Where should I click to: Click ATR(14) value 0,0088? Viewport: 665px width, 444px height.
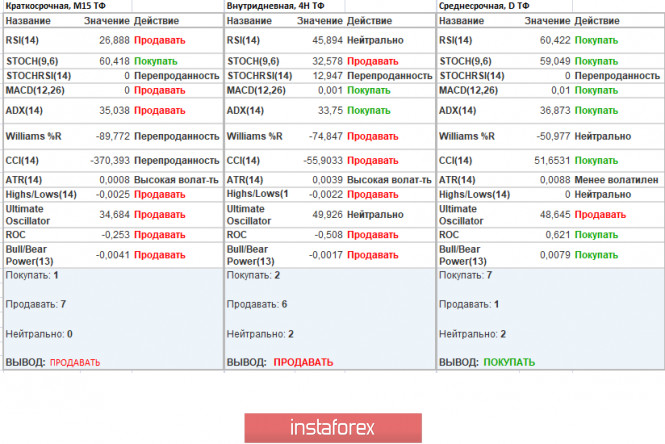click(555, 180)
